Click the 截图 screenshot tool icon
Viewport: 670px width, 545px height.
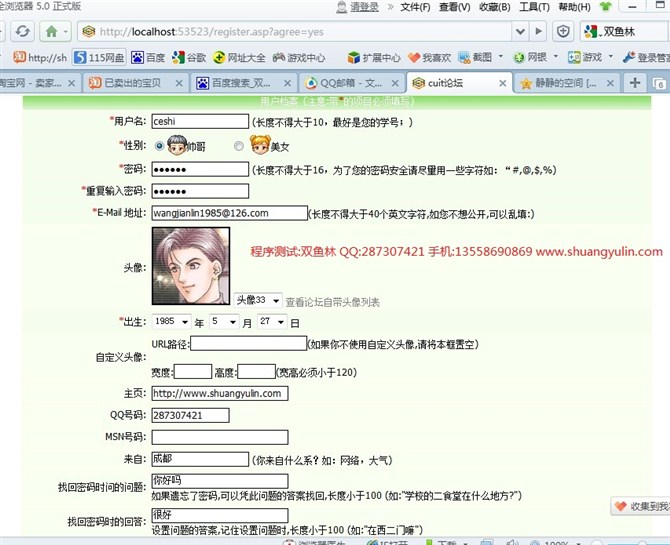[464, 57]
